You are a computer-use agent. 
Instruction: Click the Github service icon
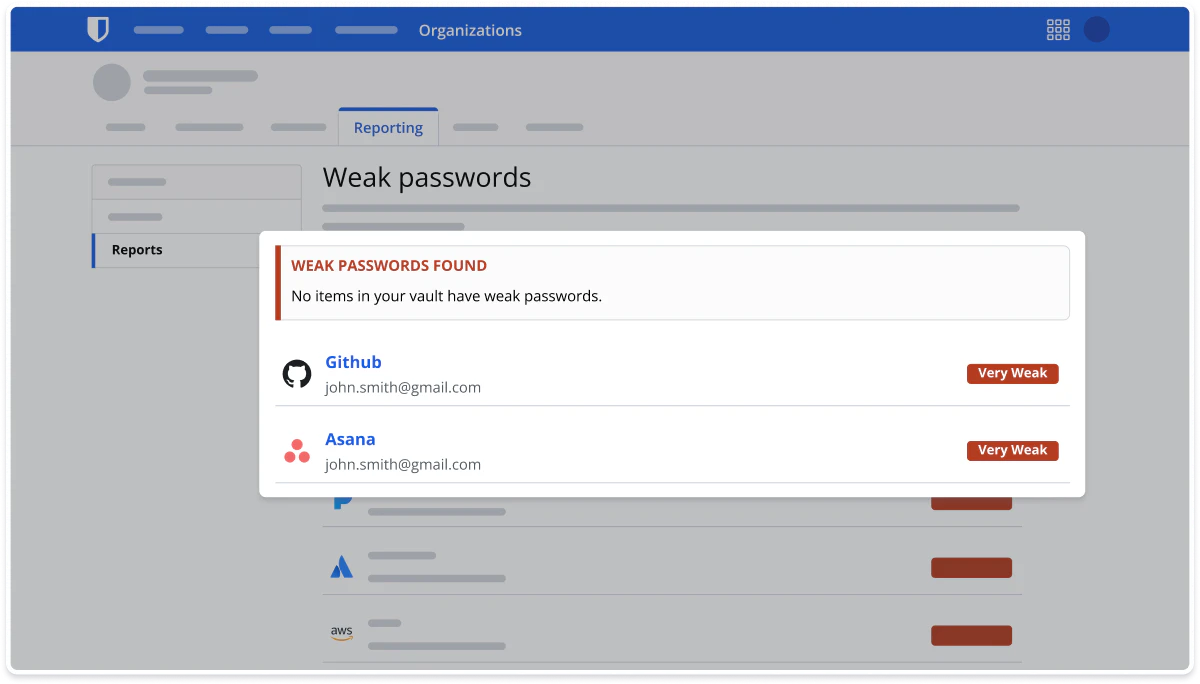pos(297,372)
